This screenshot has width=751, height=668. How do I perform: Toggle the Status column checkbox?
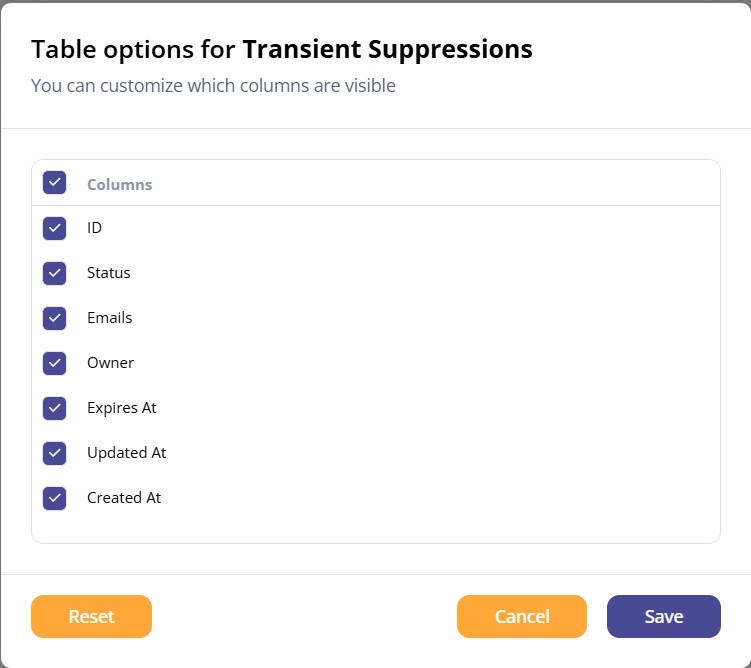tap(54, 273)
